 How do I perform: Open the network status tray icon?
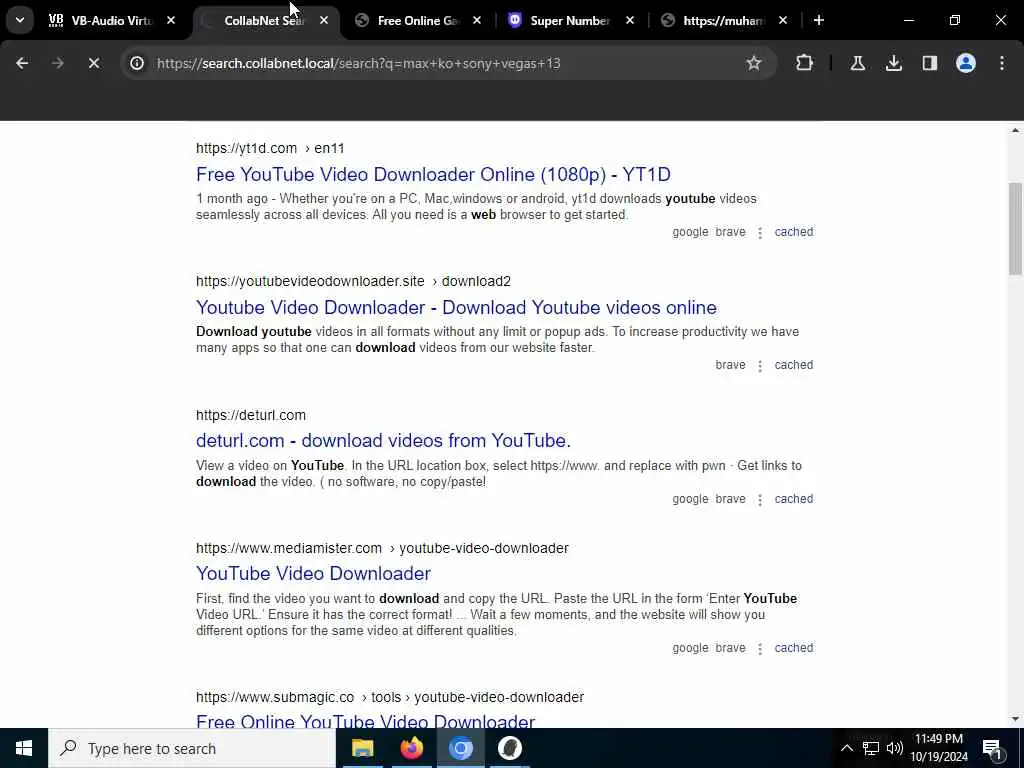point(871,748)
